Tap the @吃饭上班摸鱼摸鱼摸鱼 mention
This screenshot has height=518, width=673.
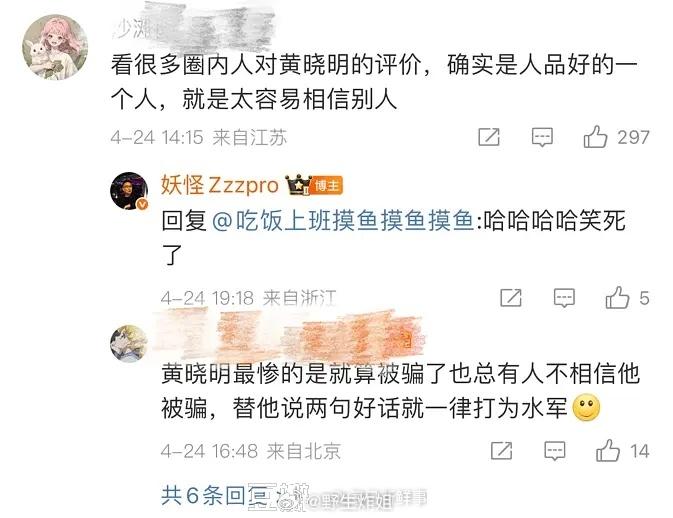(343, 221)
